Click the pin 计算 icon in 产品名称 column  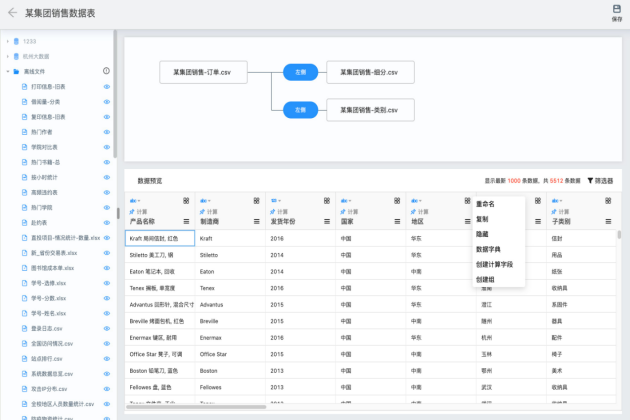[132, 212]
